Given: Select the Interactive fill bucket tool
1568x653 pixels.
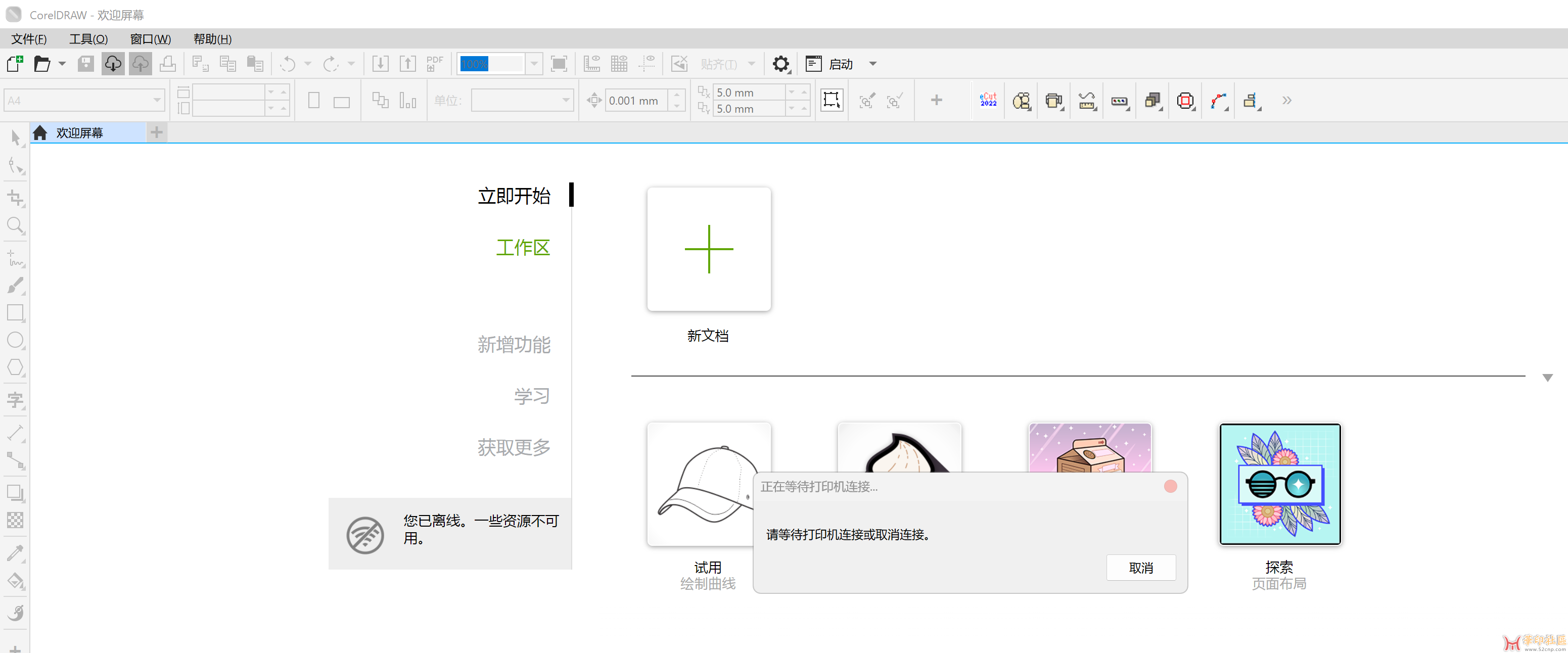Looking at the screenshot, I should (16, 581).
